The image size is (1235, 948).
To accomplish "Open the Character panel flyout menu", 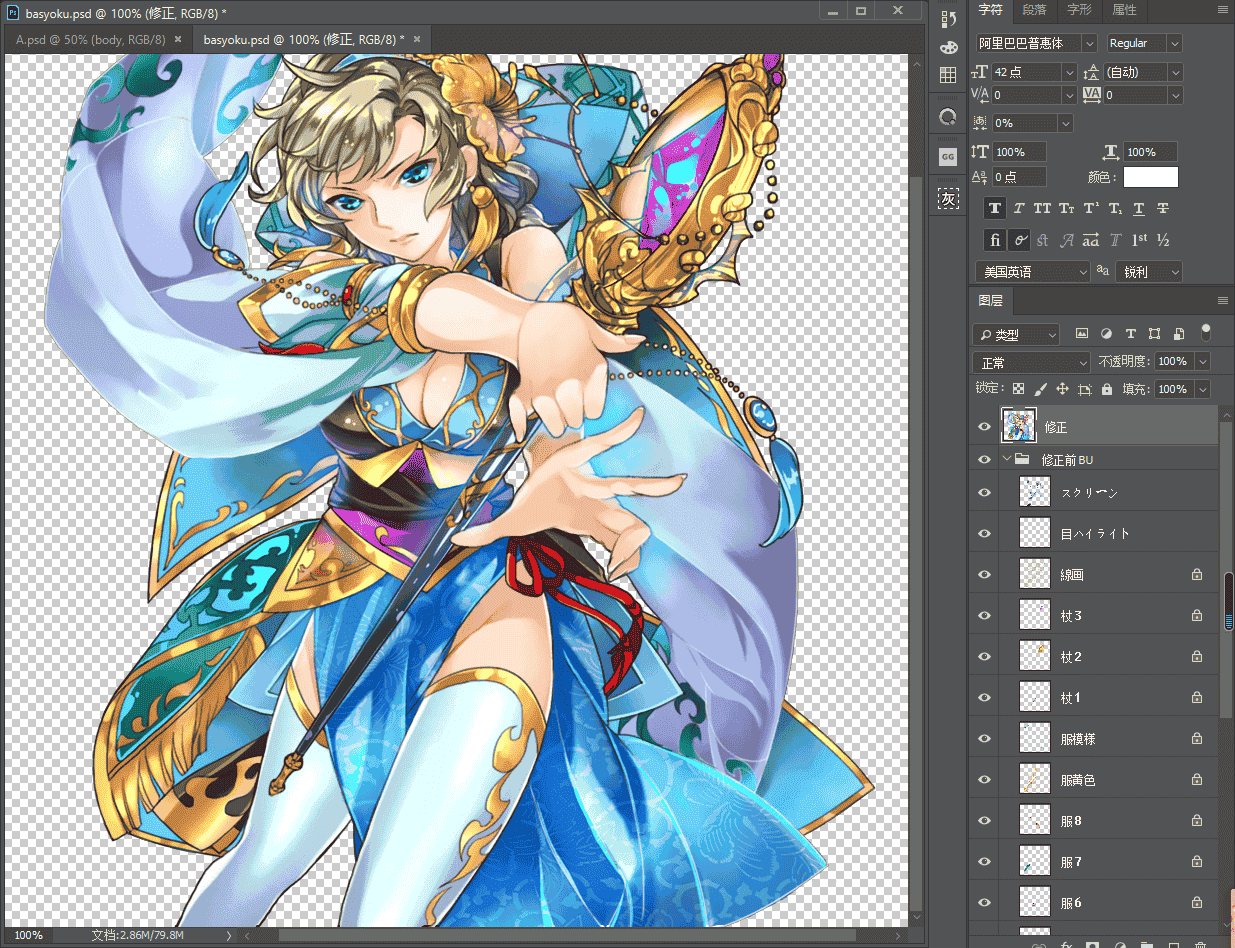I will 1222,10.
